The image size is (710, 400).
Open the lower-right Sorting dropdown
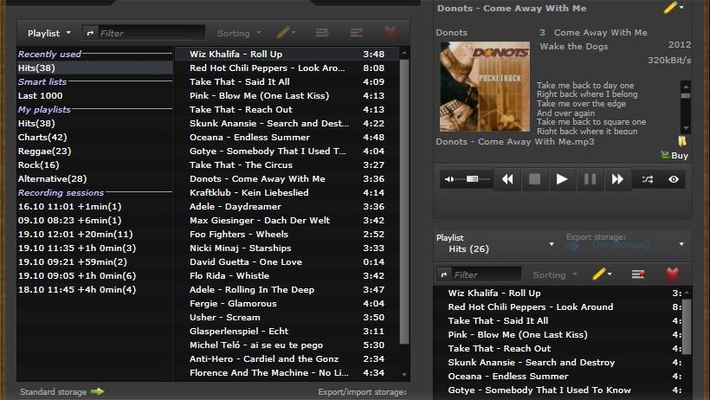point(555,275)
